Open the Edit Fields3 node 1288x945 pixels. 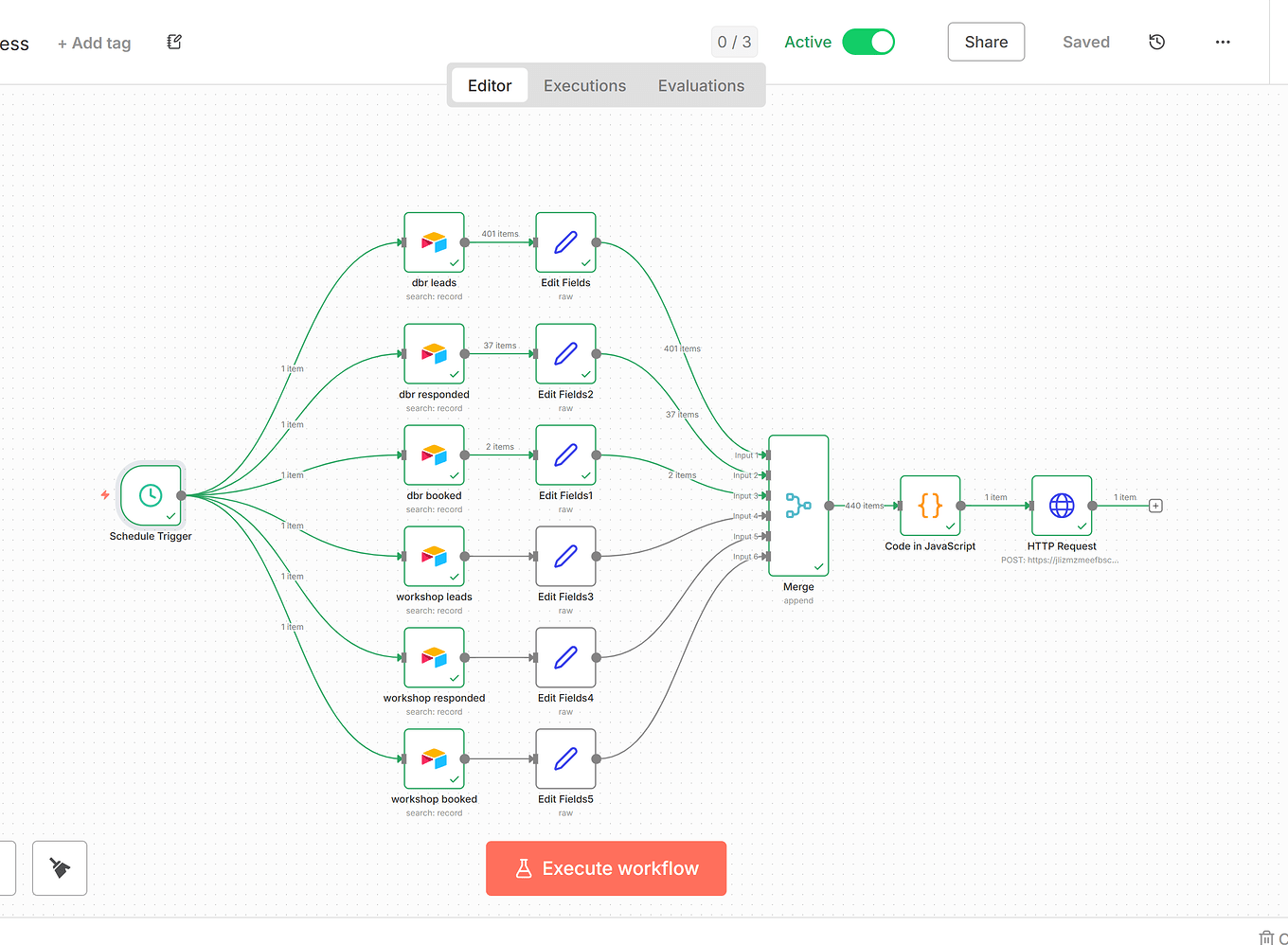(x=565, y=556)
